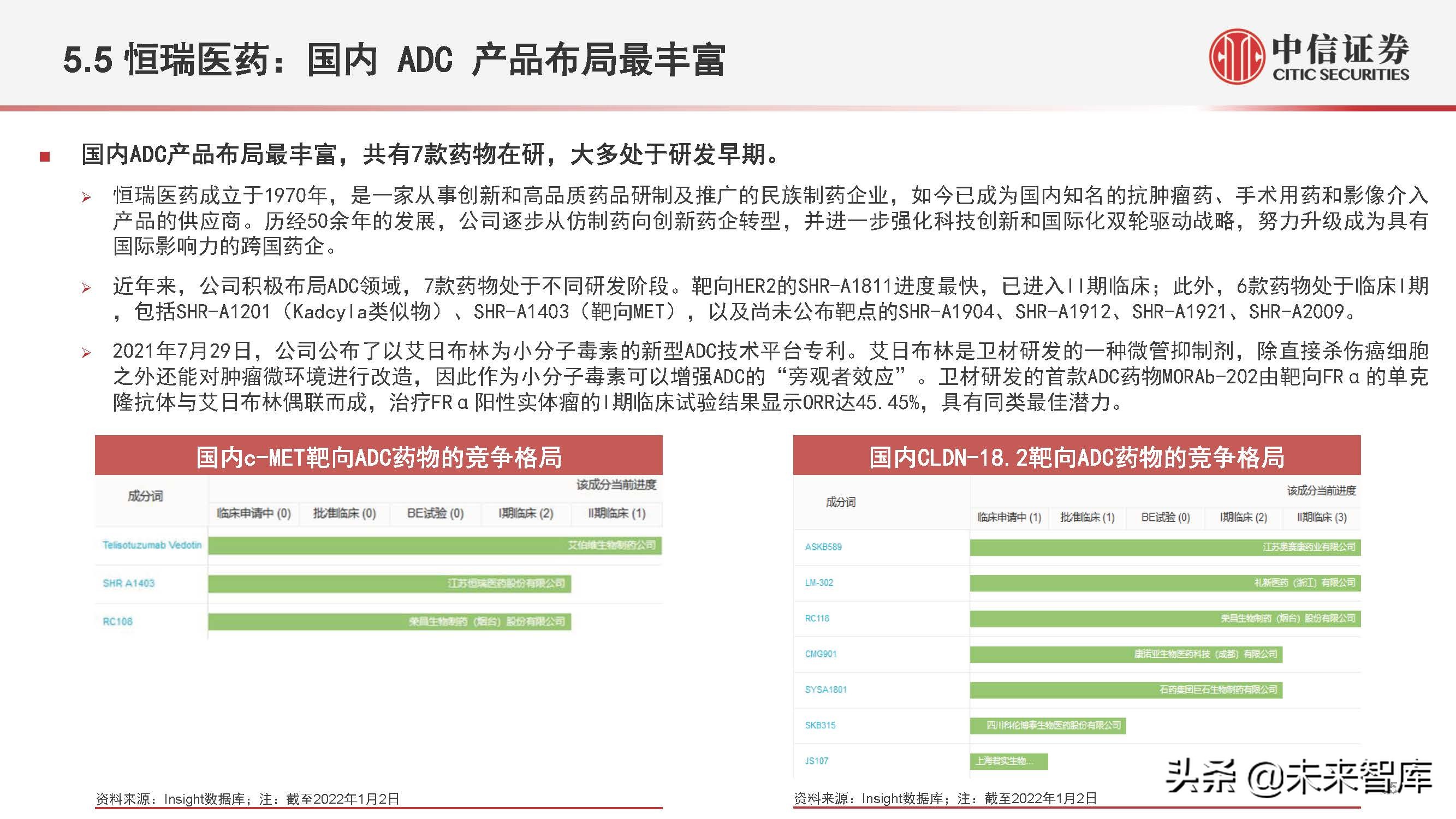Click the paragraph beginning '近年来，公司积极布局ADC领域'
Image resolution: width=1456 pixels, height=819 pixels.
[770, 299]
